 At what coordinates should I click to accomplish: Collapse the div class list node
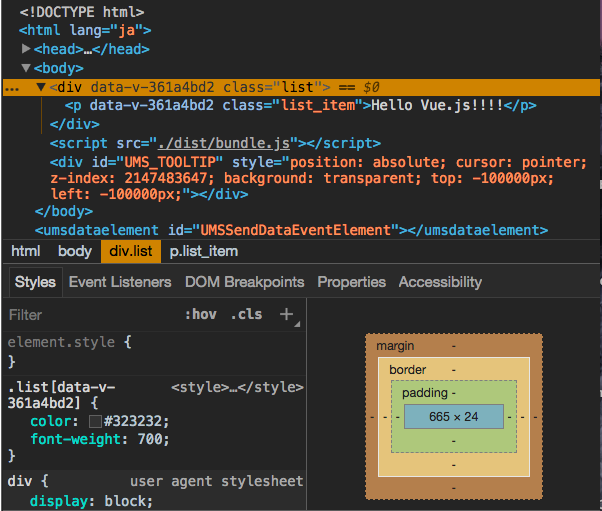tap(41, 87)
